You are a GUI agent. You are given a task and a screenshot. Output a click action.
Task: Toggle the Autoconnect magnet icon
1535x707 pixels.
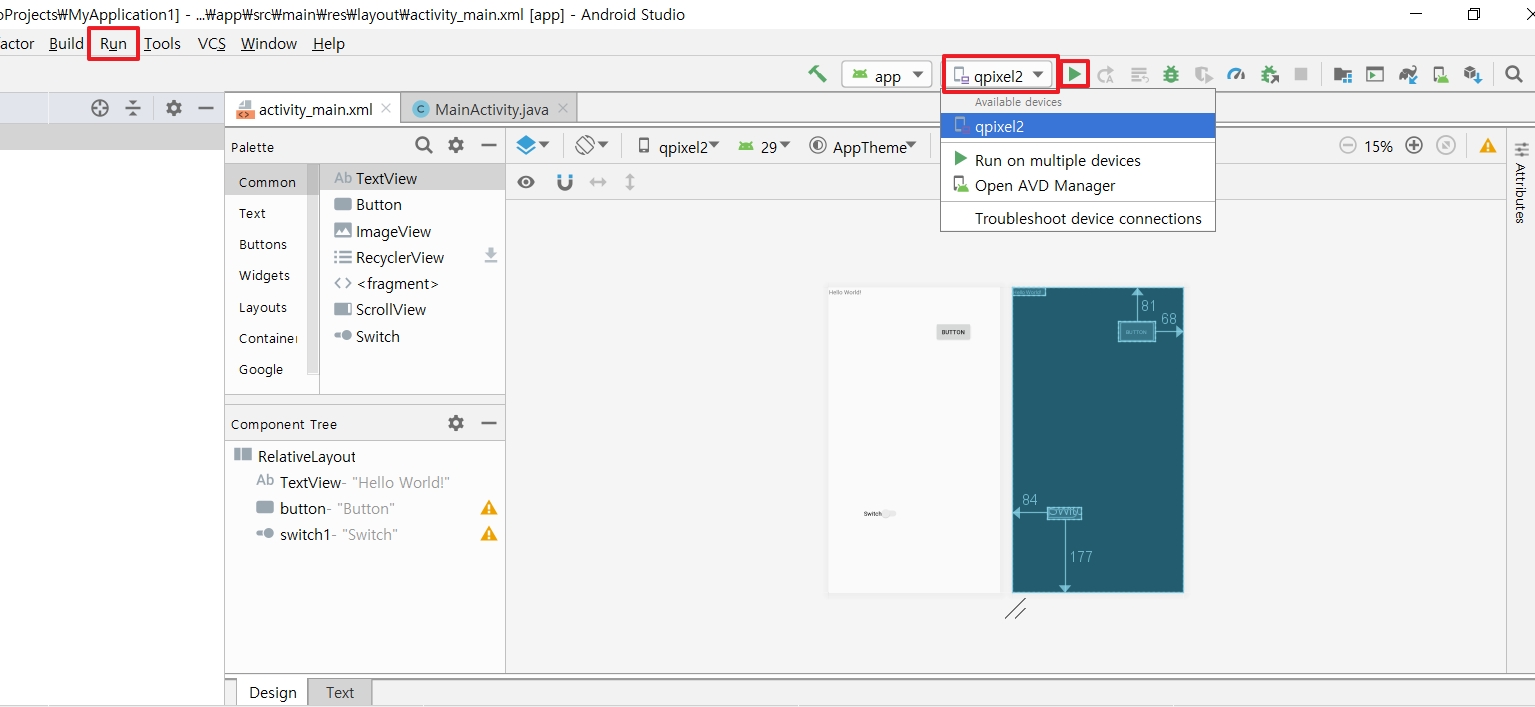pyautogui.click(x=565, y=182)
